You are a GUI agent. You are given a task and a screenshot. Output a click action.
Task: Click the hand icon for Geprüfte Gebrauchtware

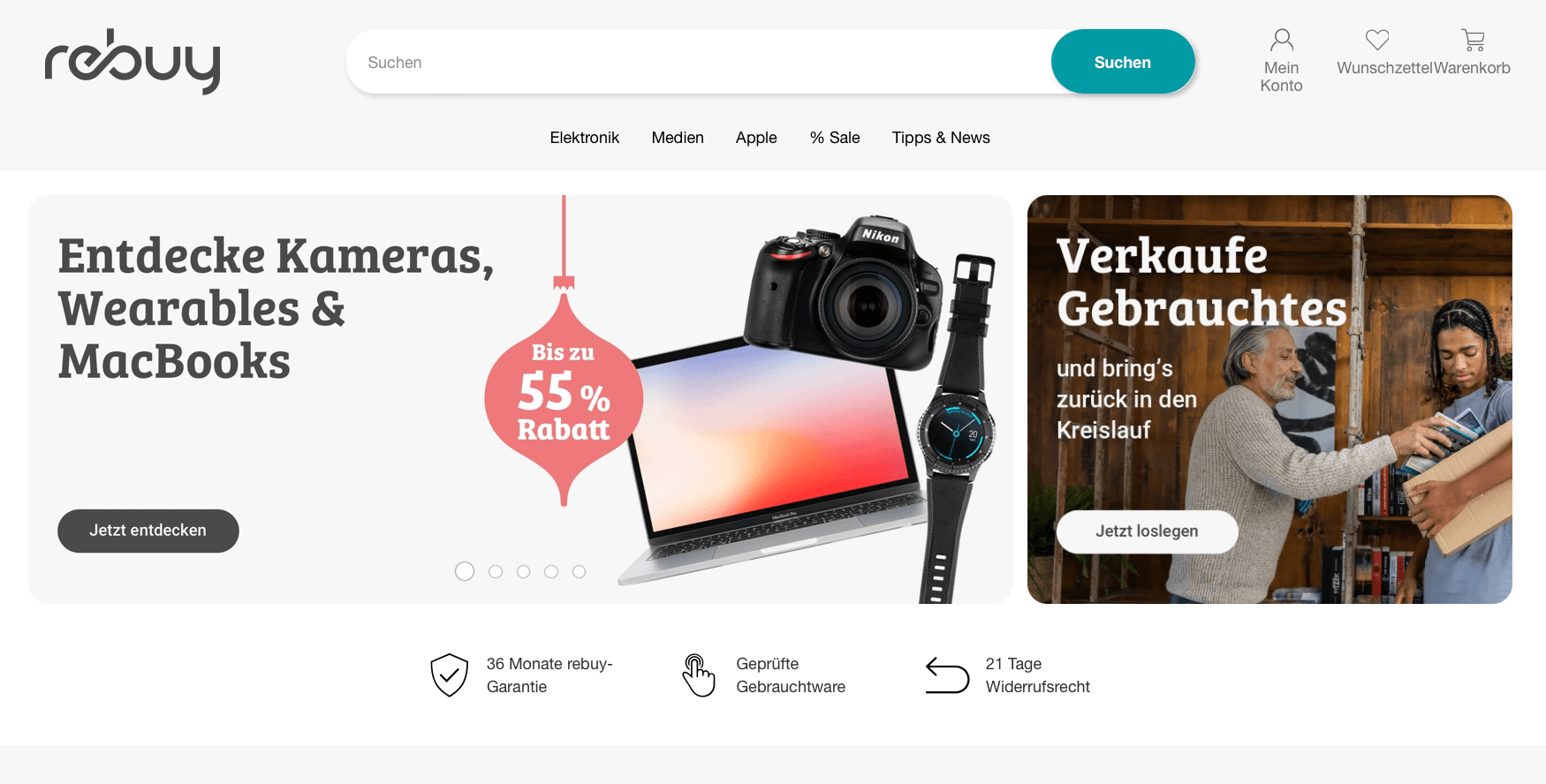point(698,675)
